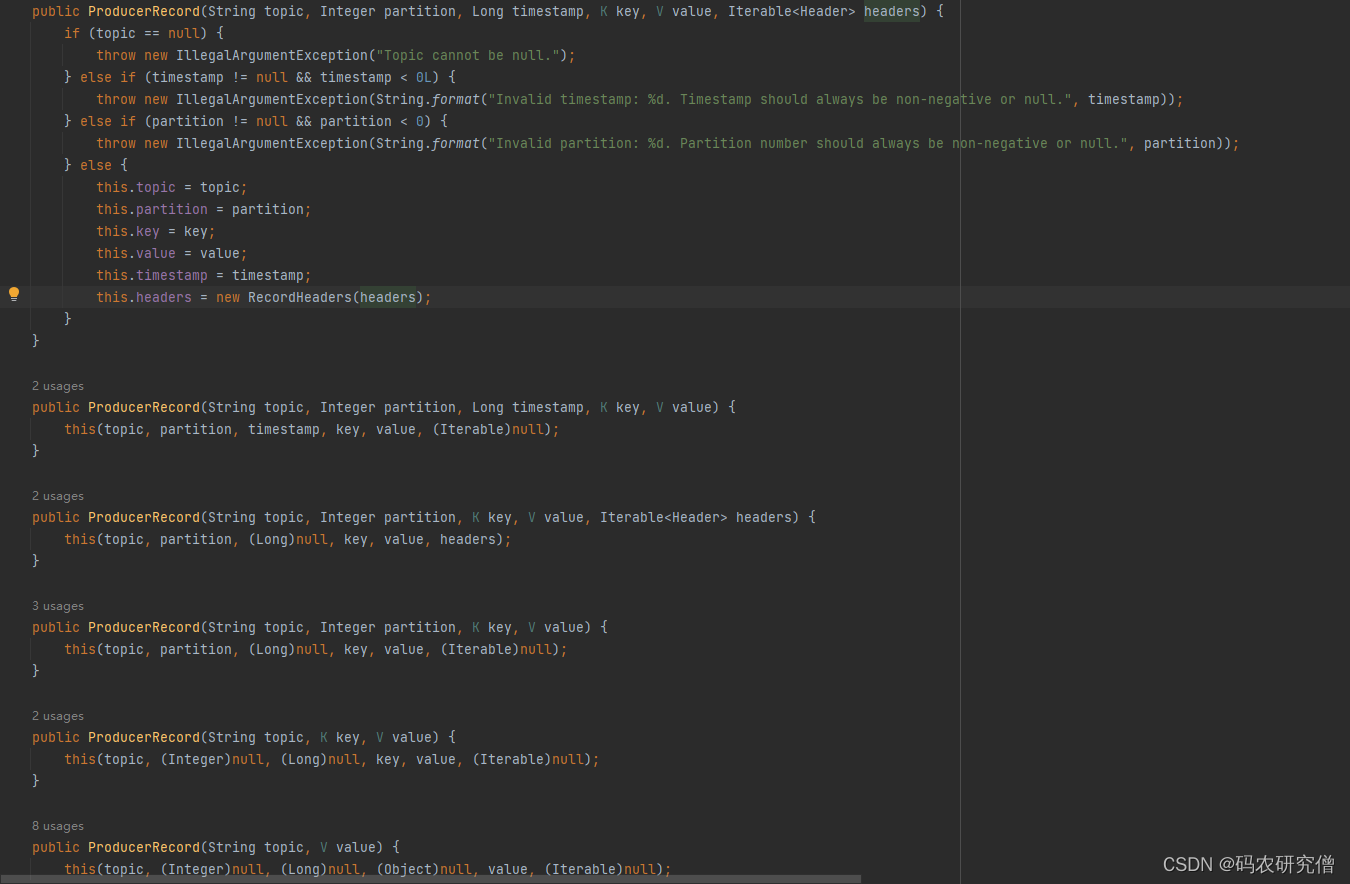Open the '2 usages' hint above the K key, V value, Iterable<Header> headers constructor
Viewport: 1350px width, 884px height.
[x=58, y=496]
